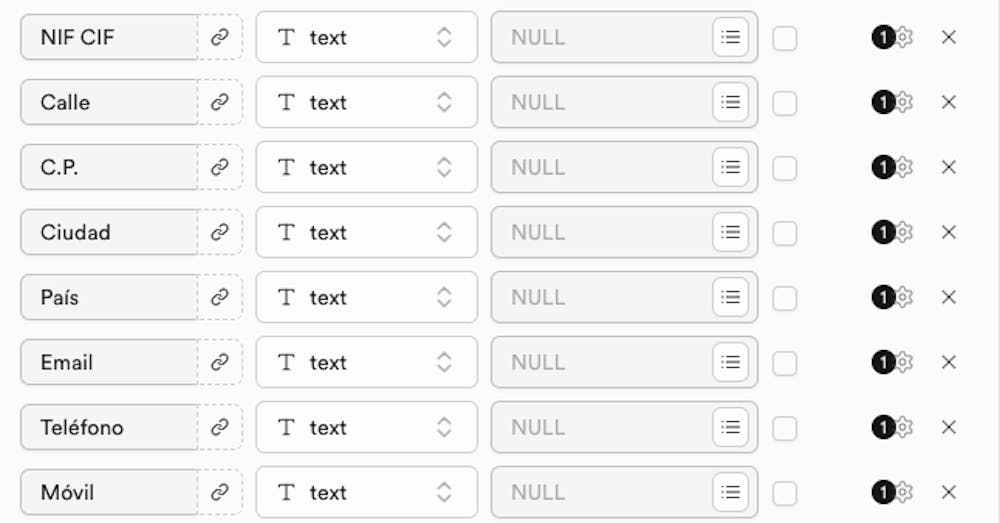Open the link icon beside NIF CIF column
The width and height of the screenshot is (1000, 523).
click(x=220, y=37)
